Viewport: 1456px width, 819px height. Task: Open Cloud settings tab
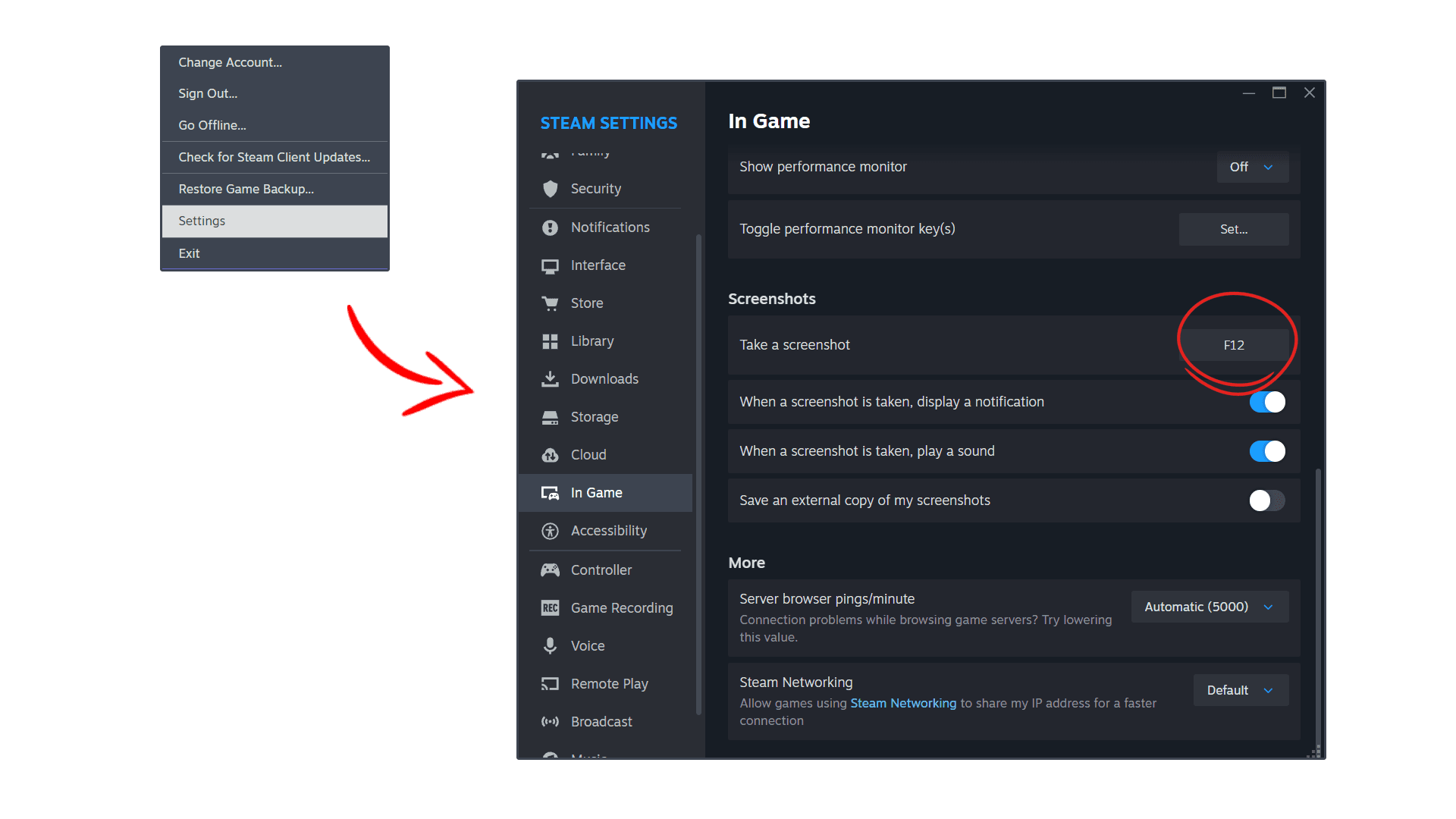click(x=605, y=455)
